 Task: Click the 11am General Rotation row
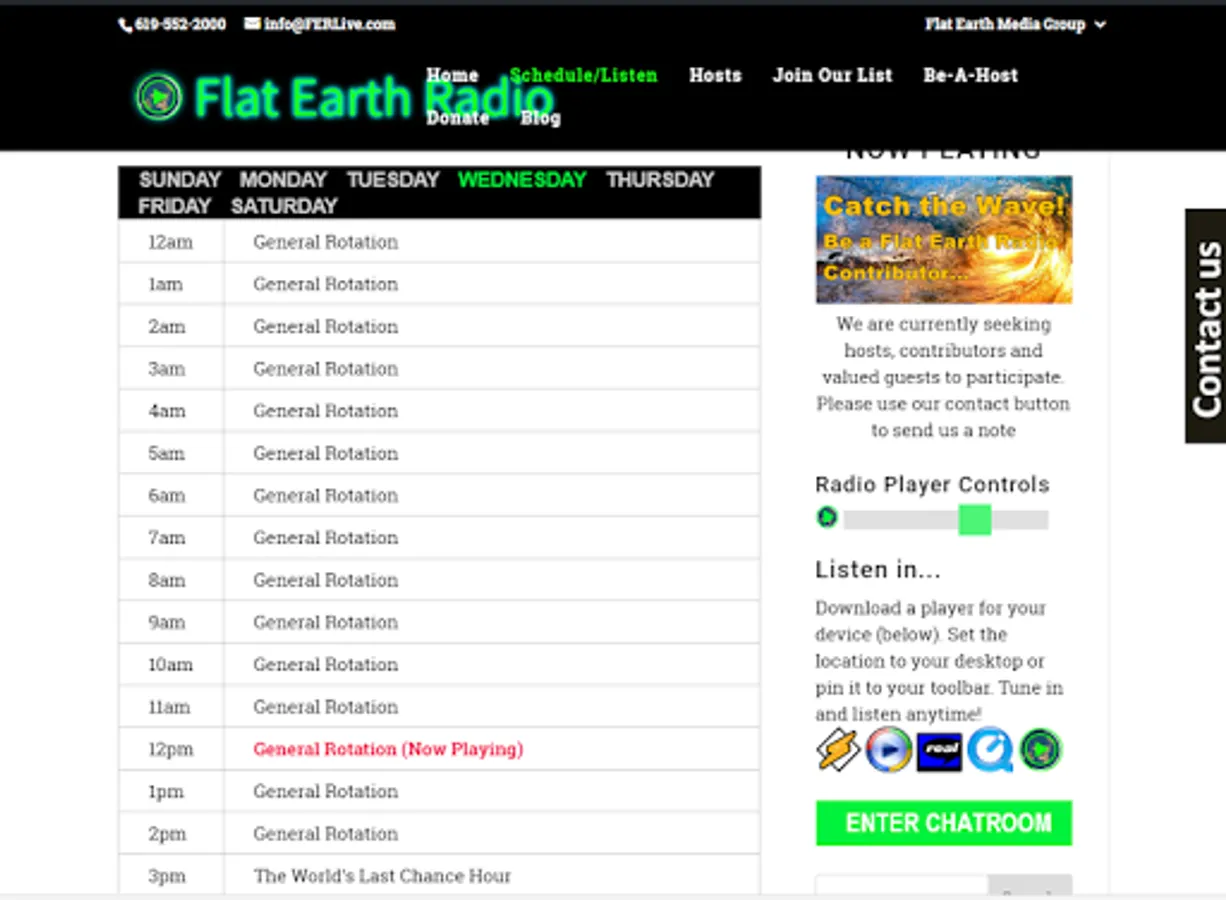439,707
